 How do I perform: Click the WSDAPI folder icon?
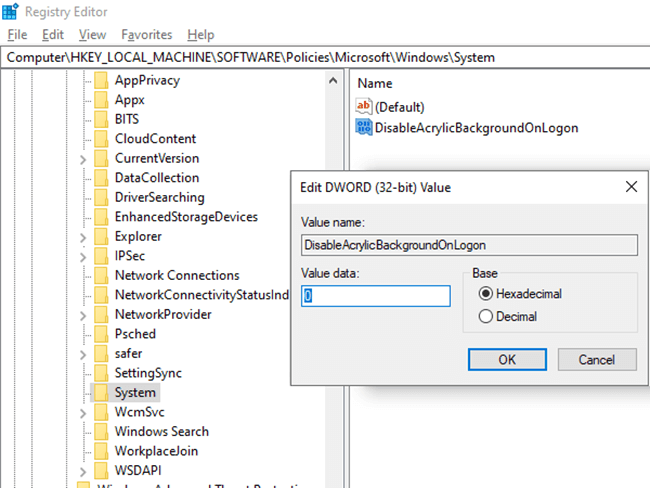[101, 470]
